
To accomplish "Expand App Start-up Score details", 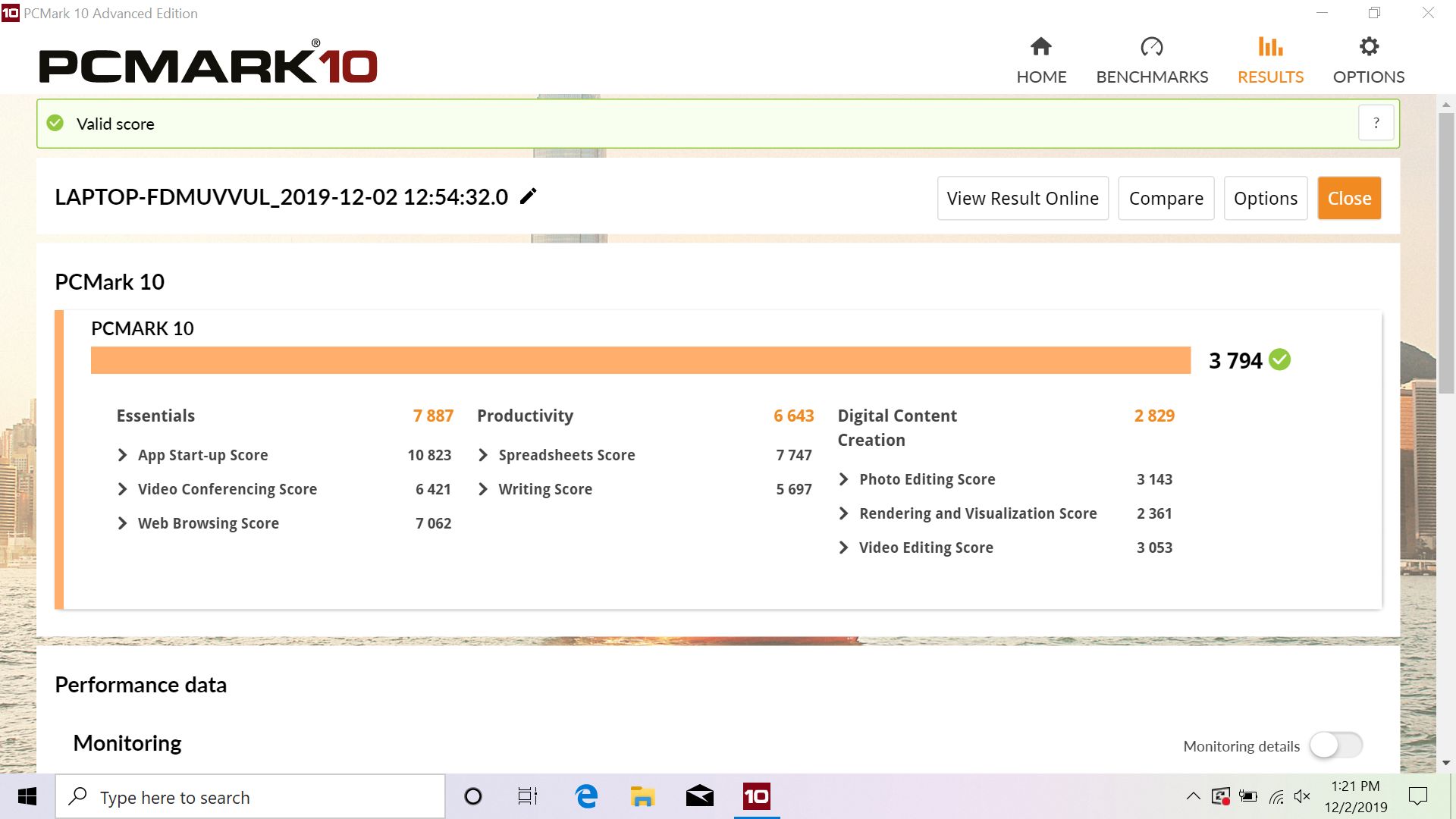I will coord(123,455).
